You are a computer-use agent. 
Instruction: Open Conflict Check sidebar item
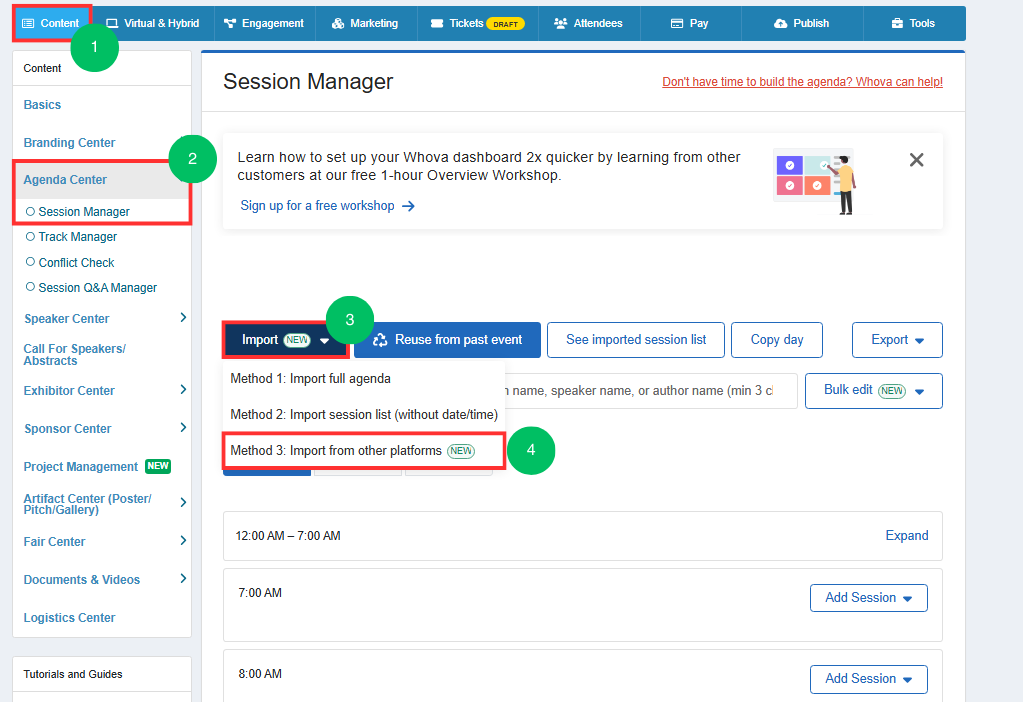click(x=76, y=263)
